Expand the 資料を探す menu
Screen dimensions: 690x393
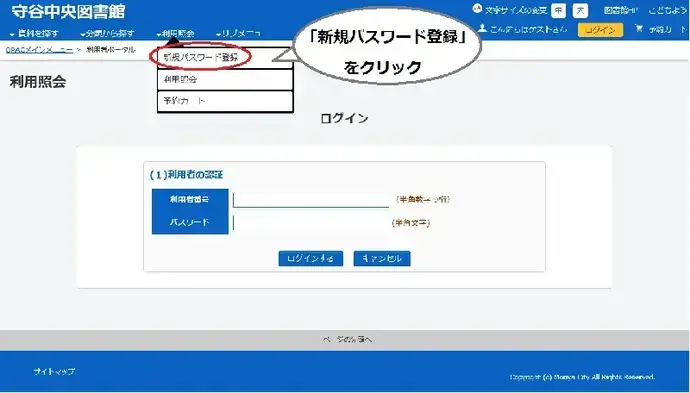34,33
